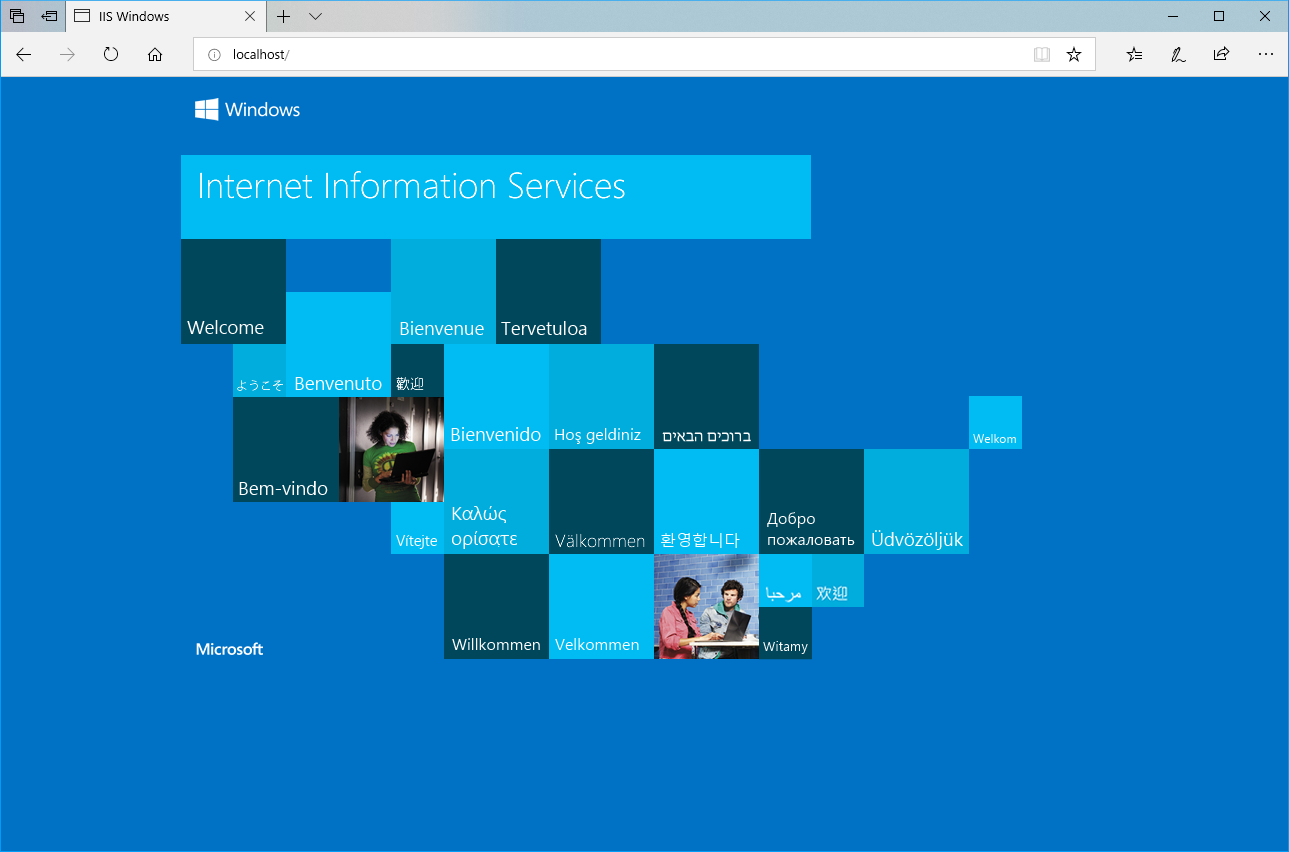Select the Make a Web Note pen icon
This screenshot has width=1289, height=852.
coord(1177,54)
